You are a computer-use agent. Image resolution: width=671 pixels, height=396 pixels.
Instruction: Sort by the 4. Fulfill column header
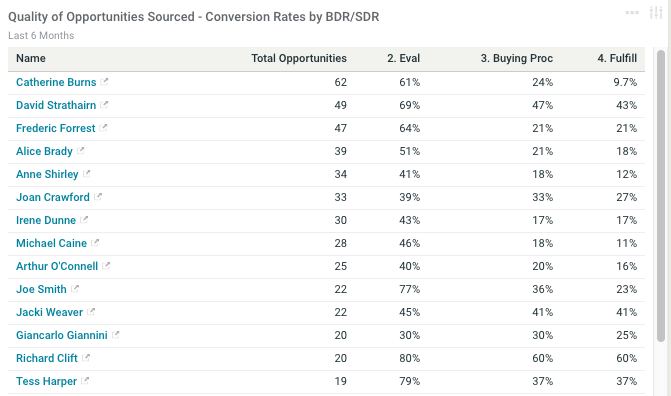pos(617,58)
